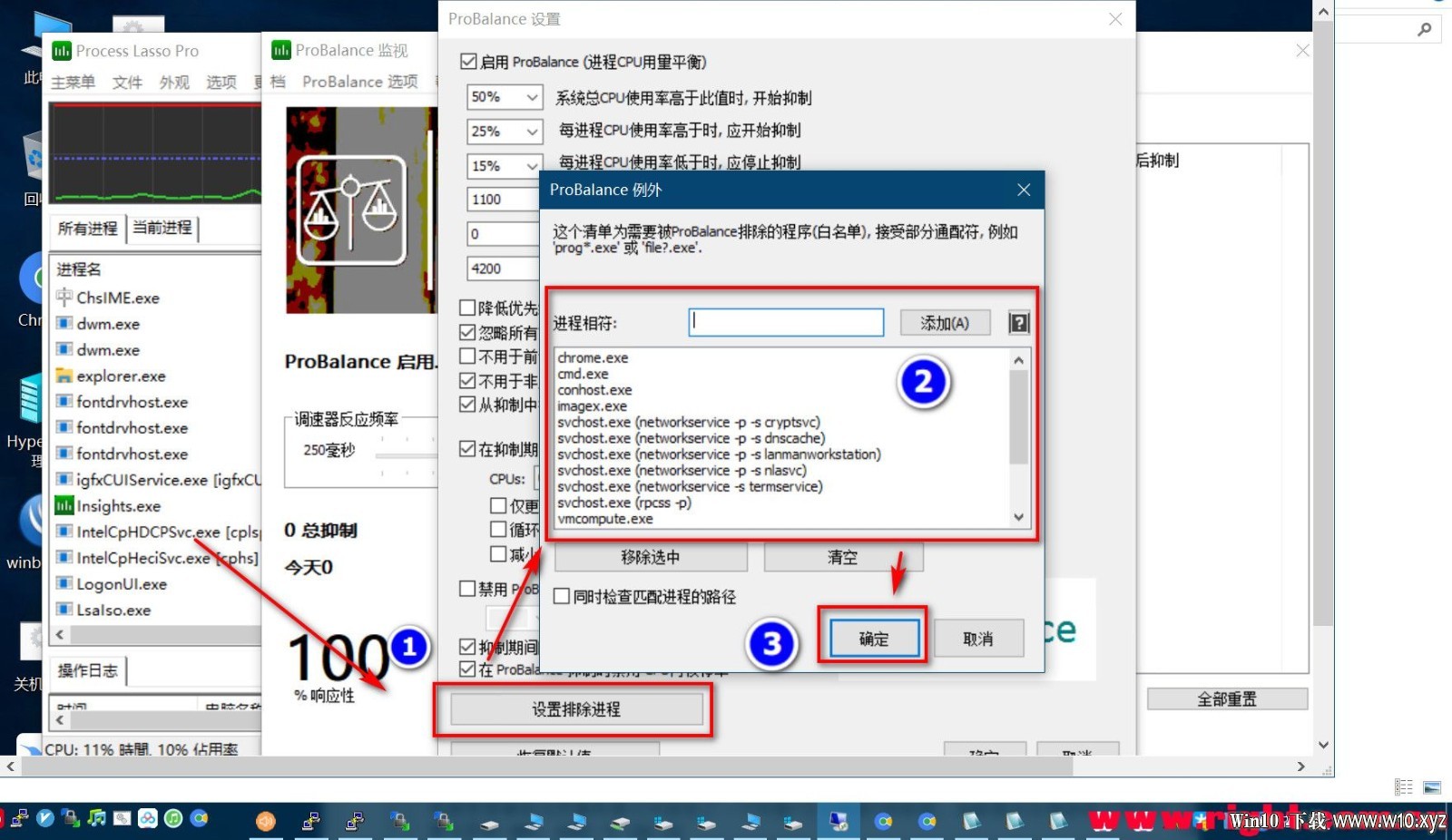Toggle the 不用于前 checkbox
This screenshot has width=1452, height=840.
click(x=468, y=357)
